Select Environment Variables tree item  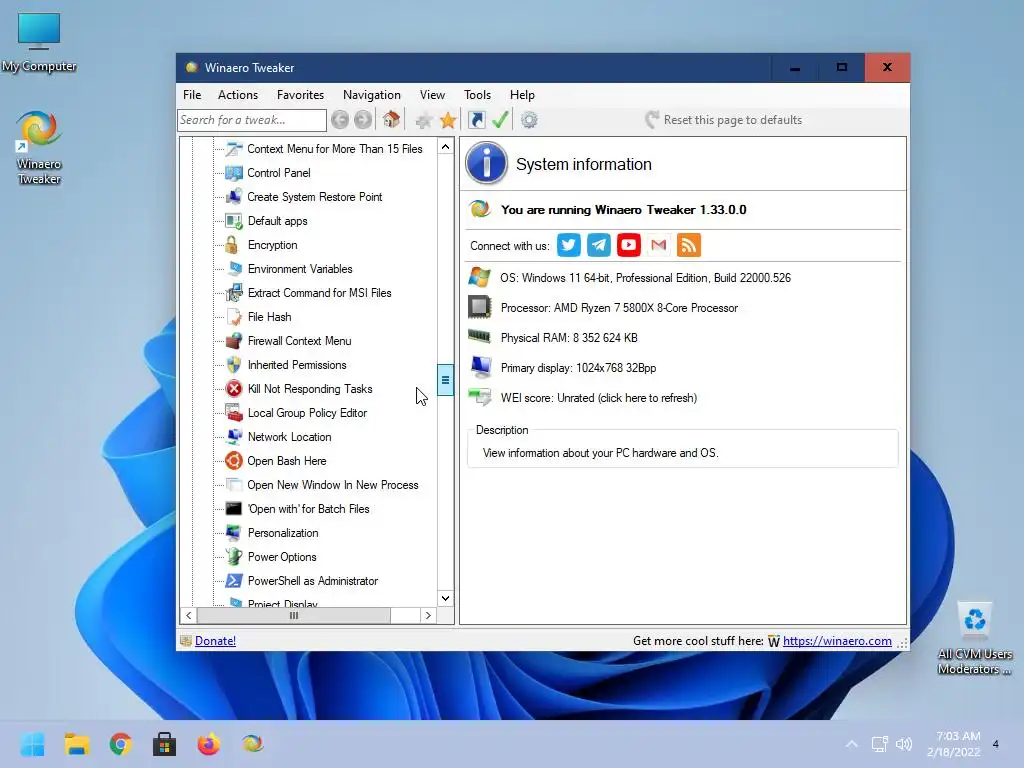point(300,269)
